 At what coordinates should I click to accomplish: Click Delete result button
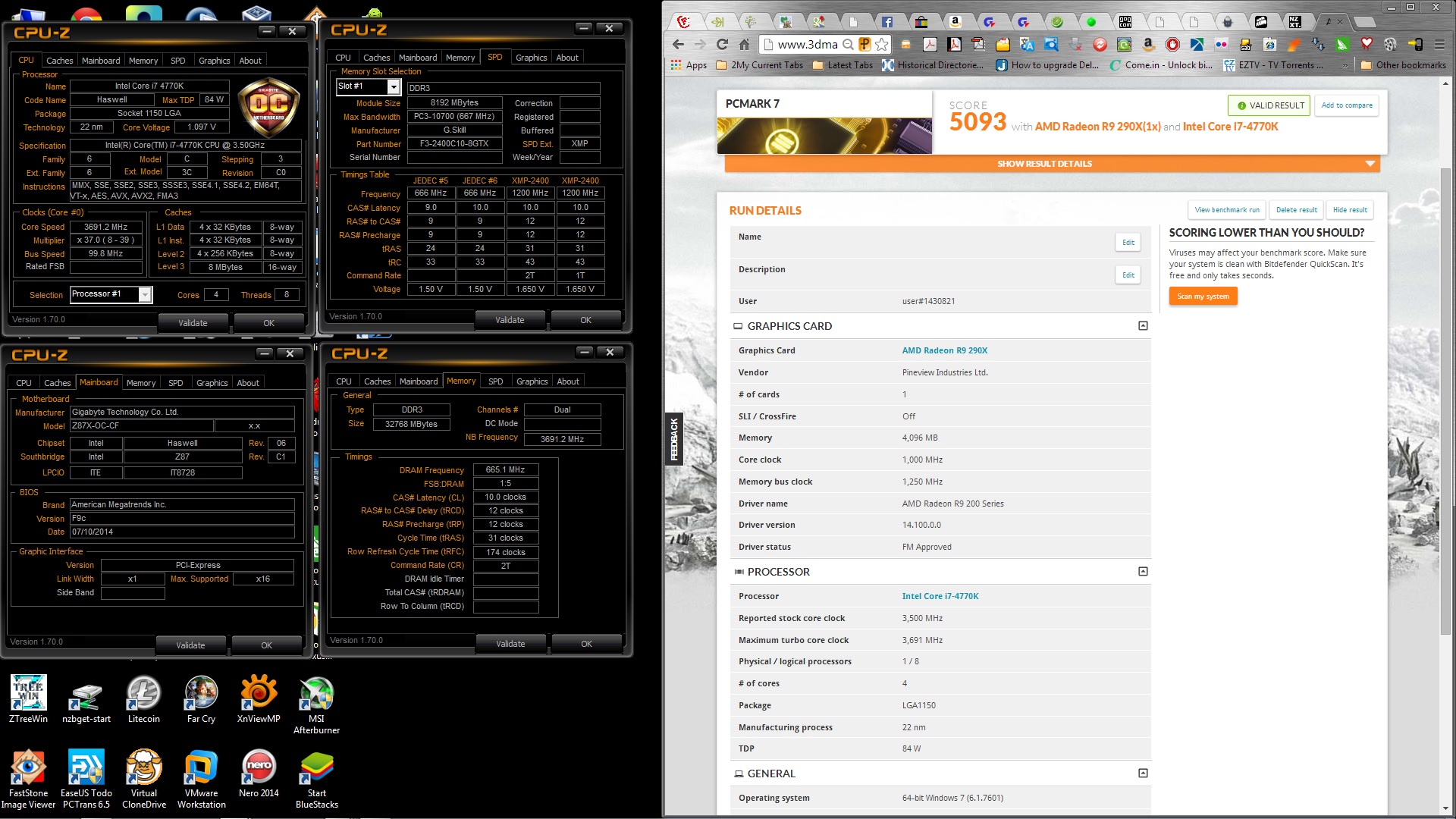(1296, 210)
